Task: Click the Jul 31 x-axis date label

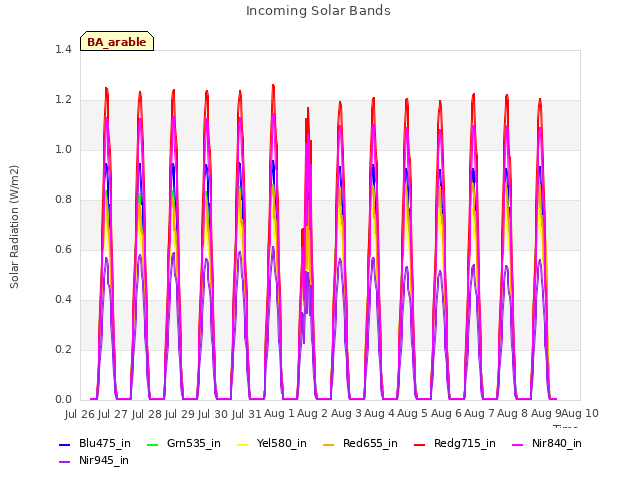Action: [x=247, y=414]
